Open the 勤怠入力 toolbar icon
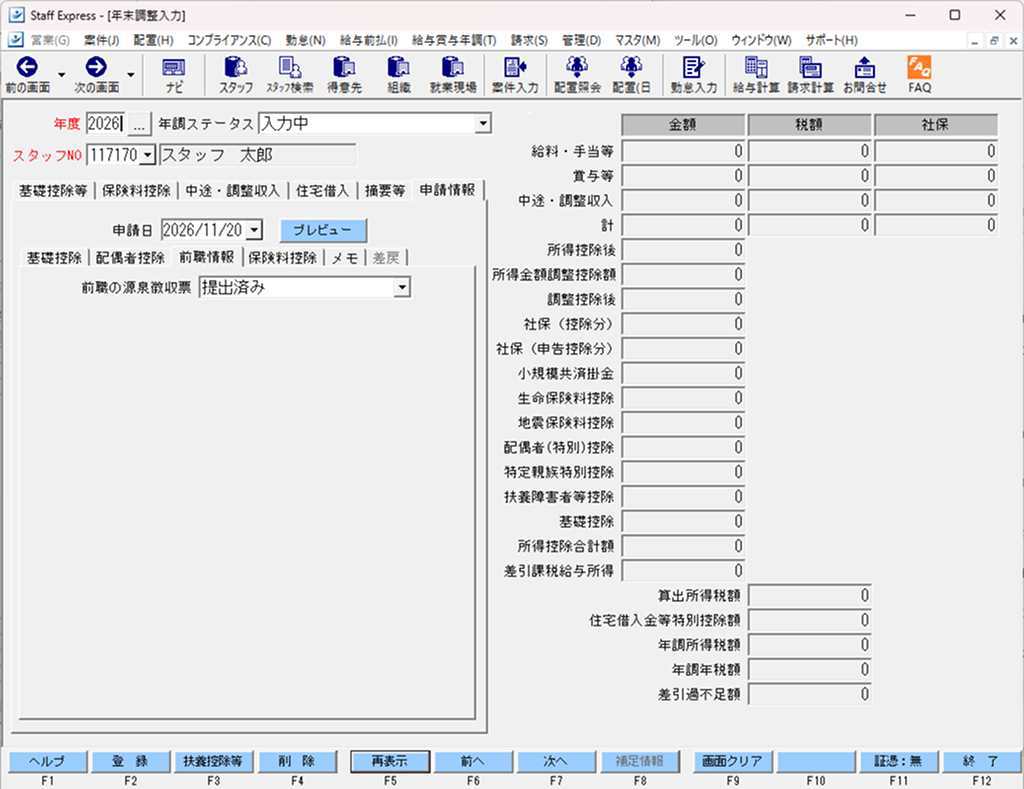The height and width of the screenshot is (789, 1024). click(x=694, y=74)
